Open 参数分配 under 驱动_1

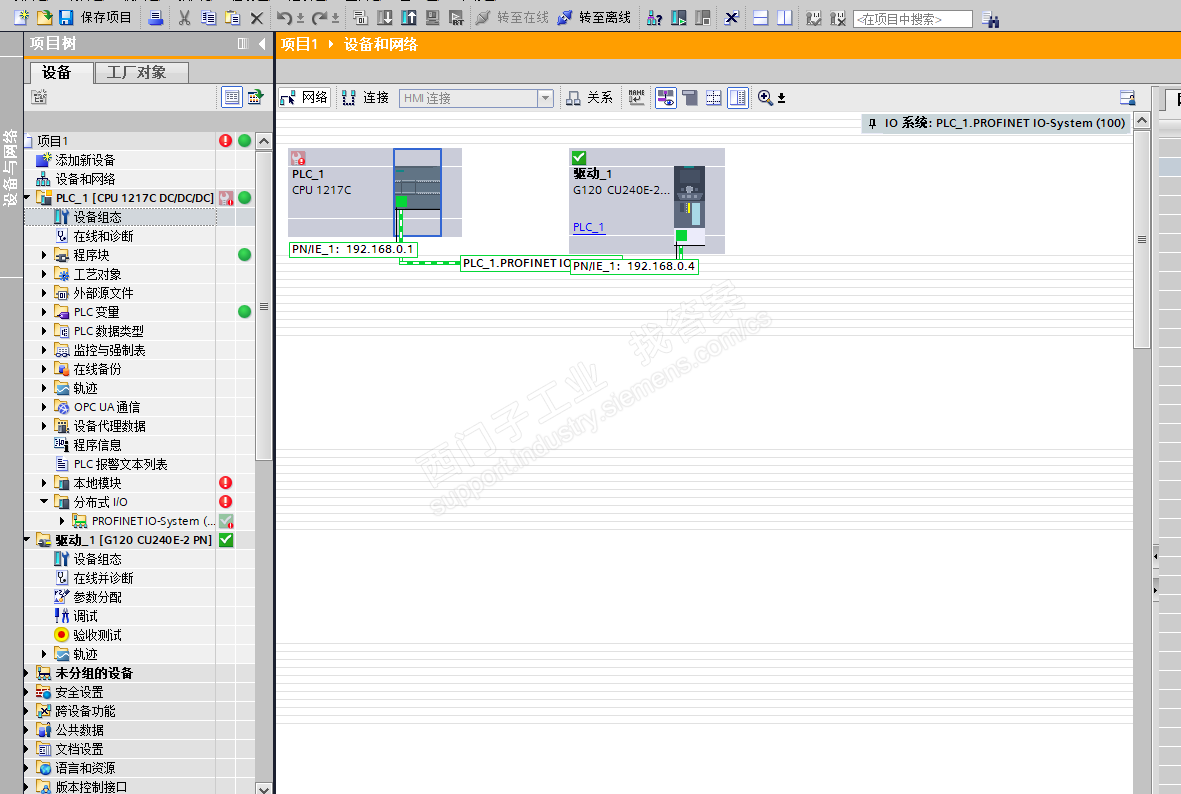click(97, 597)
